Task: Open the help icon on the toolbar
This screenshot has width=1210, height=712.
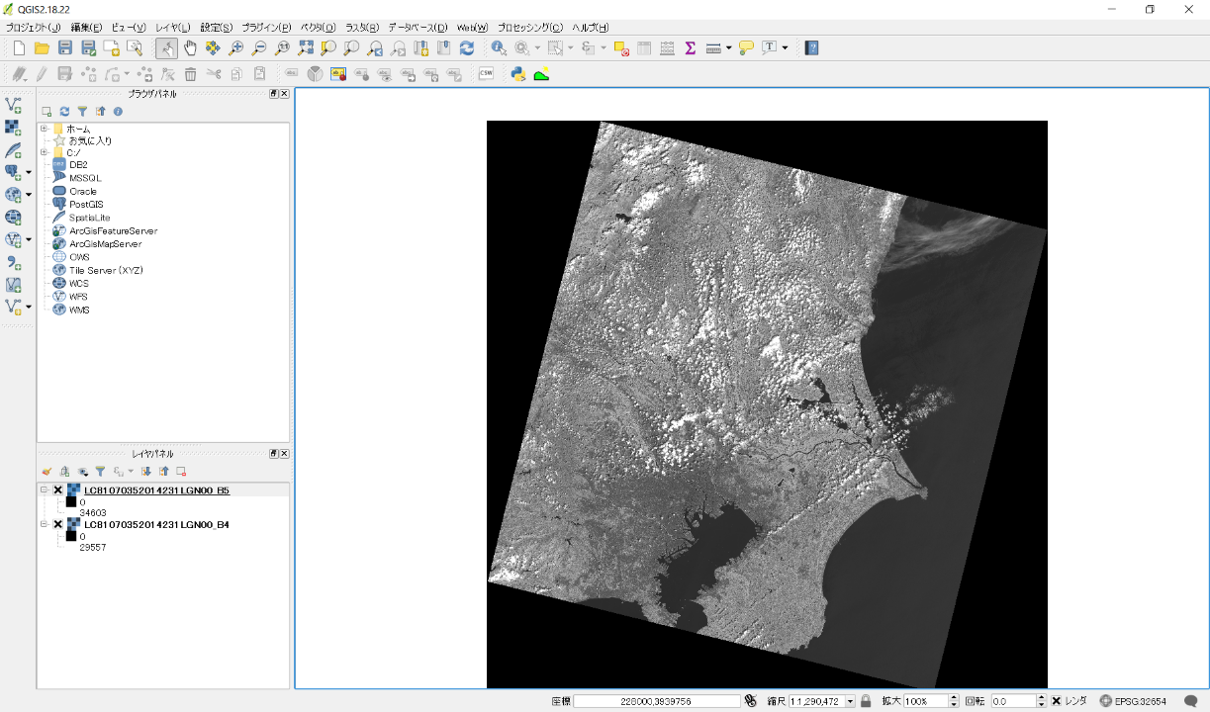Action: tap(812, 48)
